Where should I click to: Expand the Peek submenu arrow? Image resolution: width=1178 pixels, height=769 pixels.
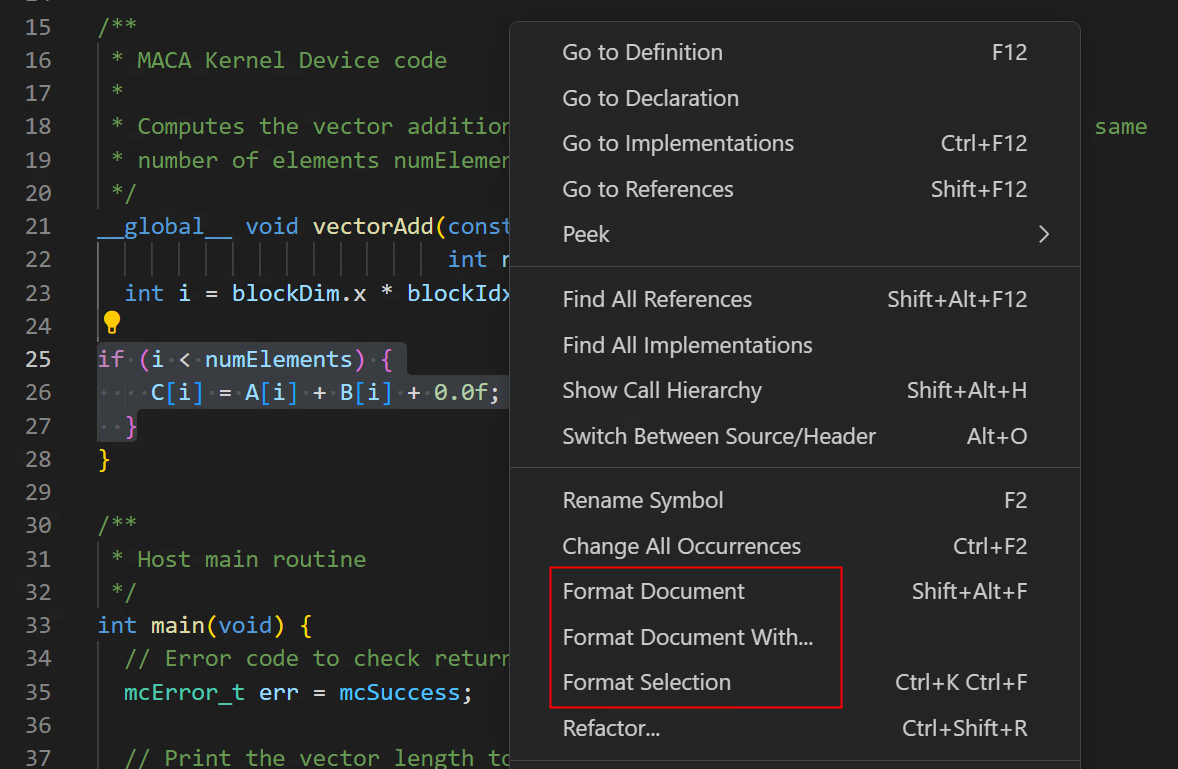coord(1044,234)
